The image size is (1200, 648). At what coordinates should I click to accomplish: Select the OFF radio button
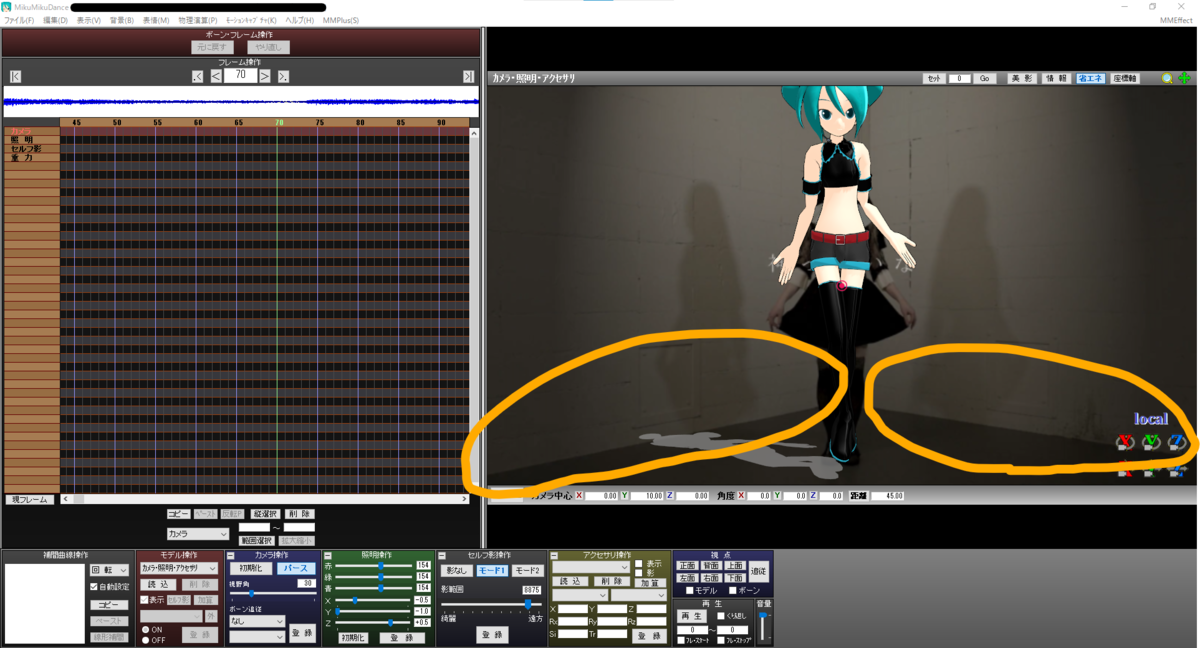pos(144,640)
